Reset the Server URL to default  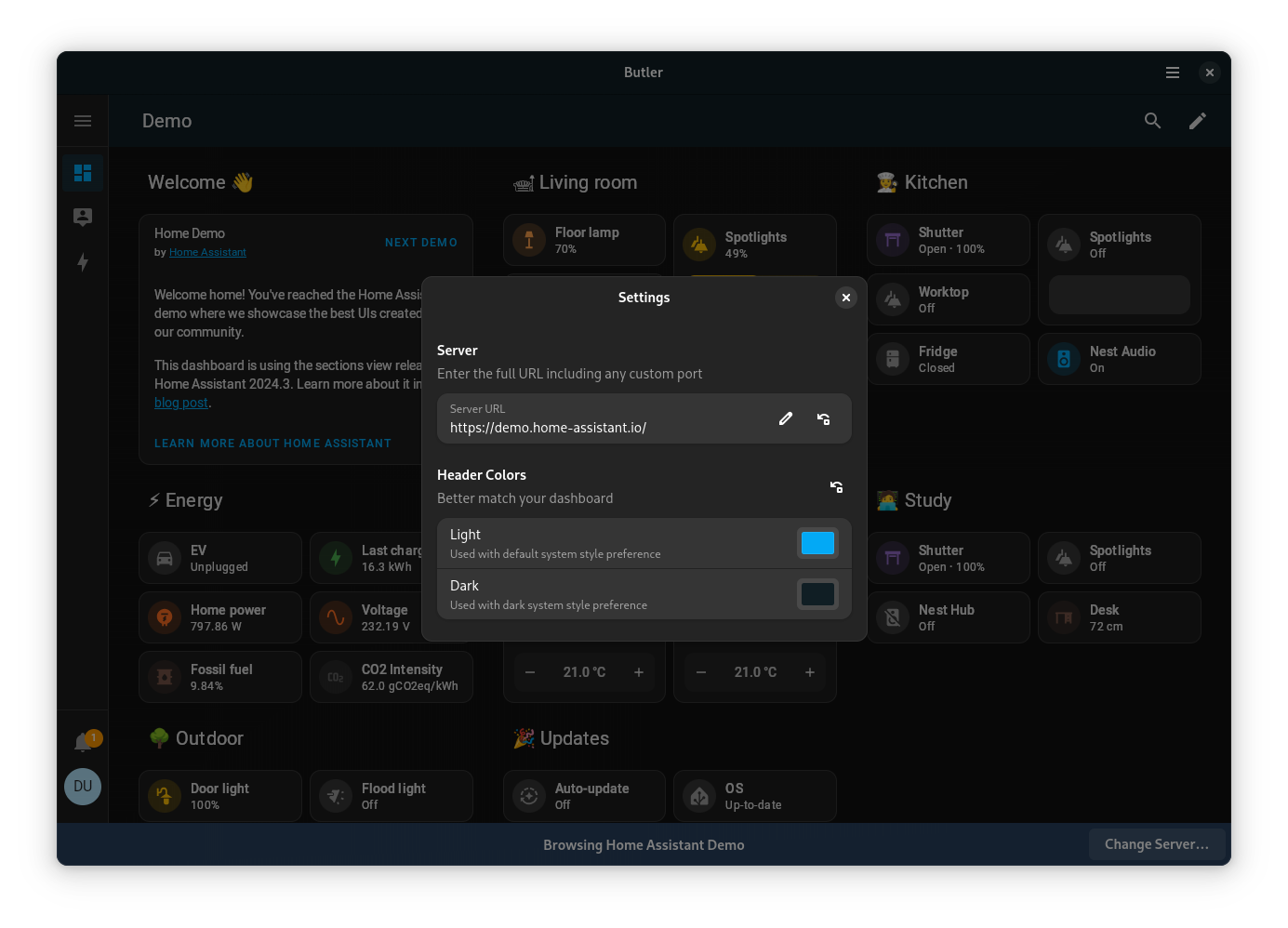pyautogui.click(x=823, y=418)
